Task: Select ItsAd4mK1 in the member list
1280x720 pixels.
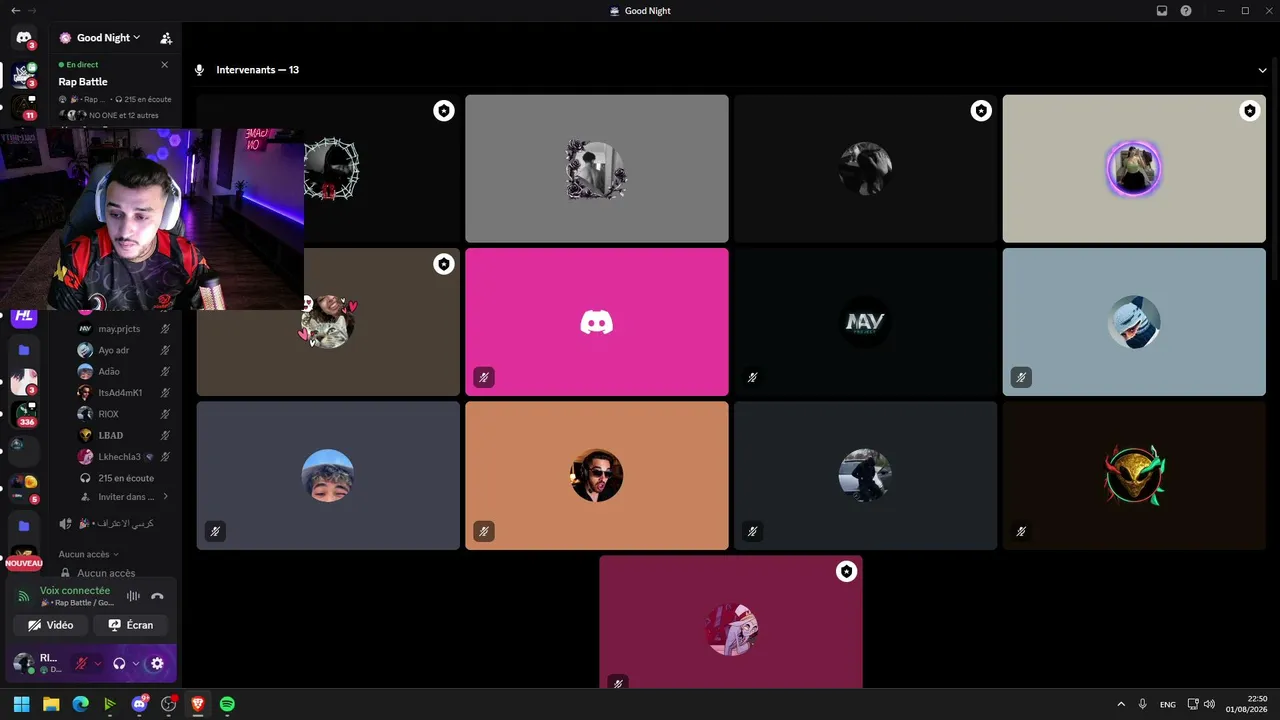Action: [122, 393]
